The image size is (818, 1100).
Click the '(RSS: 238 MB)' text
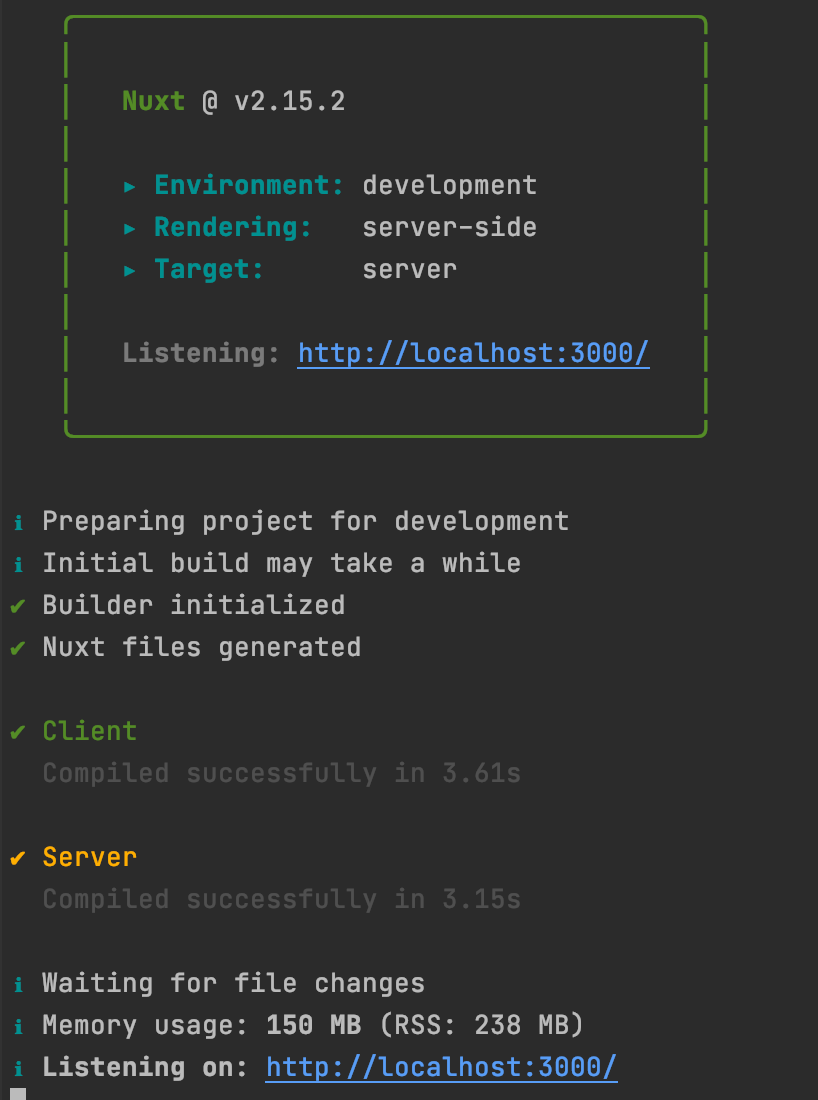[482, 1026]
